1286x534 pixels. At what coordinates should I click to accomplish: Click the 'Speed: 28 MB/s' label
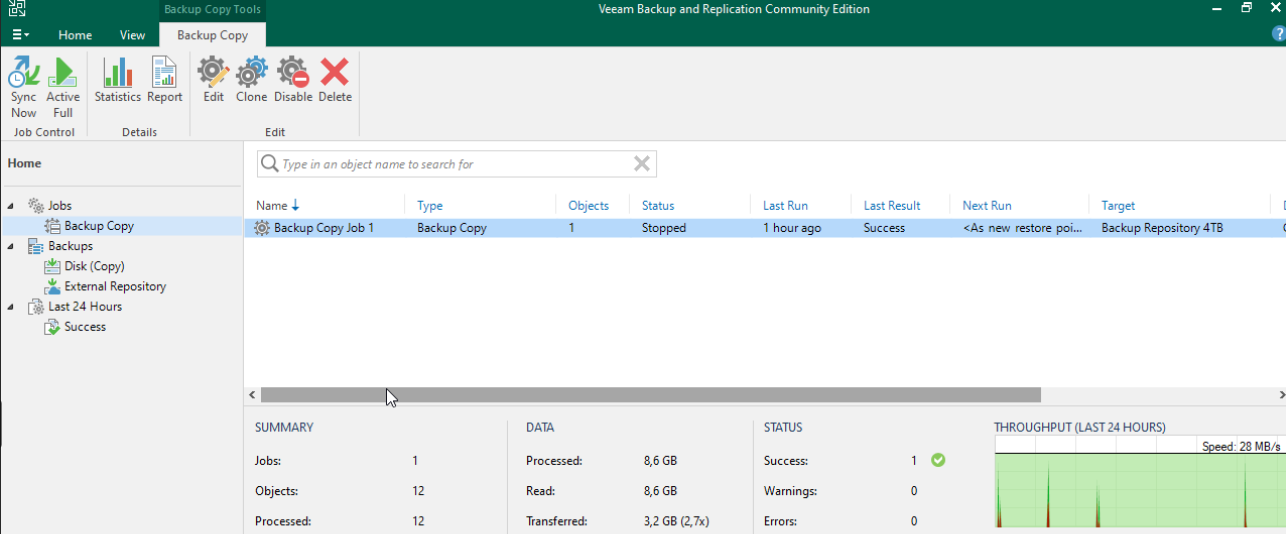[1242, 446]
